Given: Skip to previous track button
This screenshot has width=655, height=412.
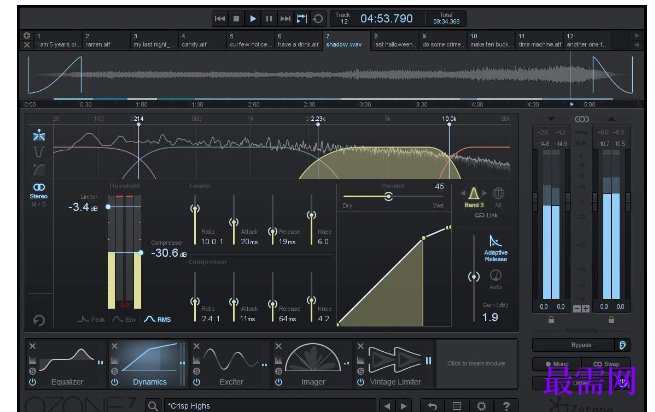Looking at the screenshot, I should click(220, 19).
